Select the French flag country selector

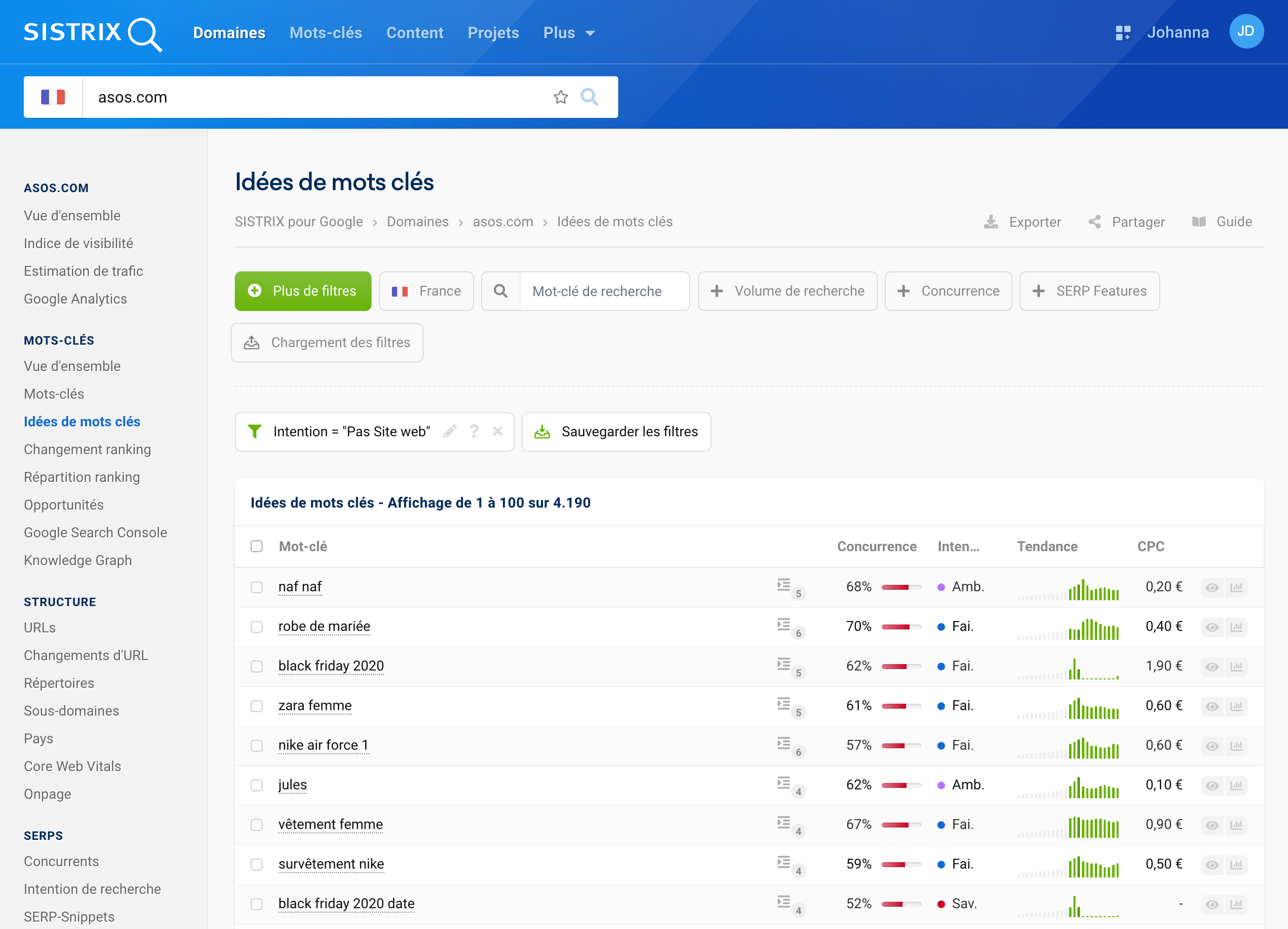pos(53,97)
